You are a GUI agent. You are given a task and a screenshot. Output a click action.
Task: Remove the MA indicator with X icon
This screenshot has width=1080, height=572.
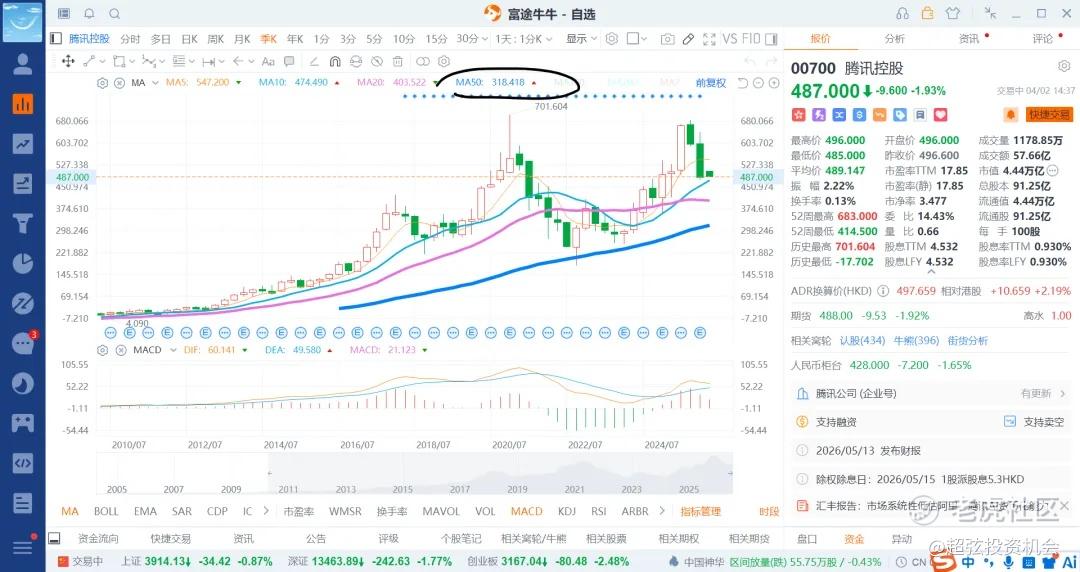[119, 83]
